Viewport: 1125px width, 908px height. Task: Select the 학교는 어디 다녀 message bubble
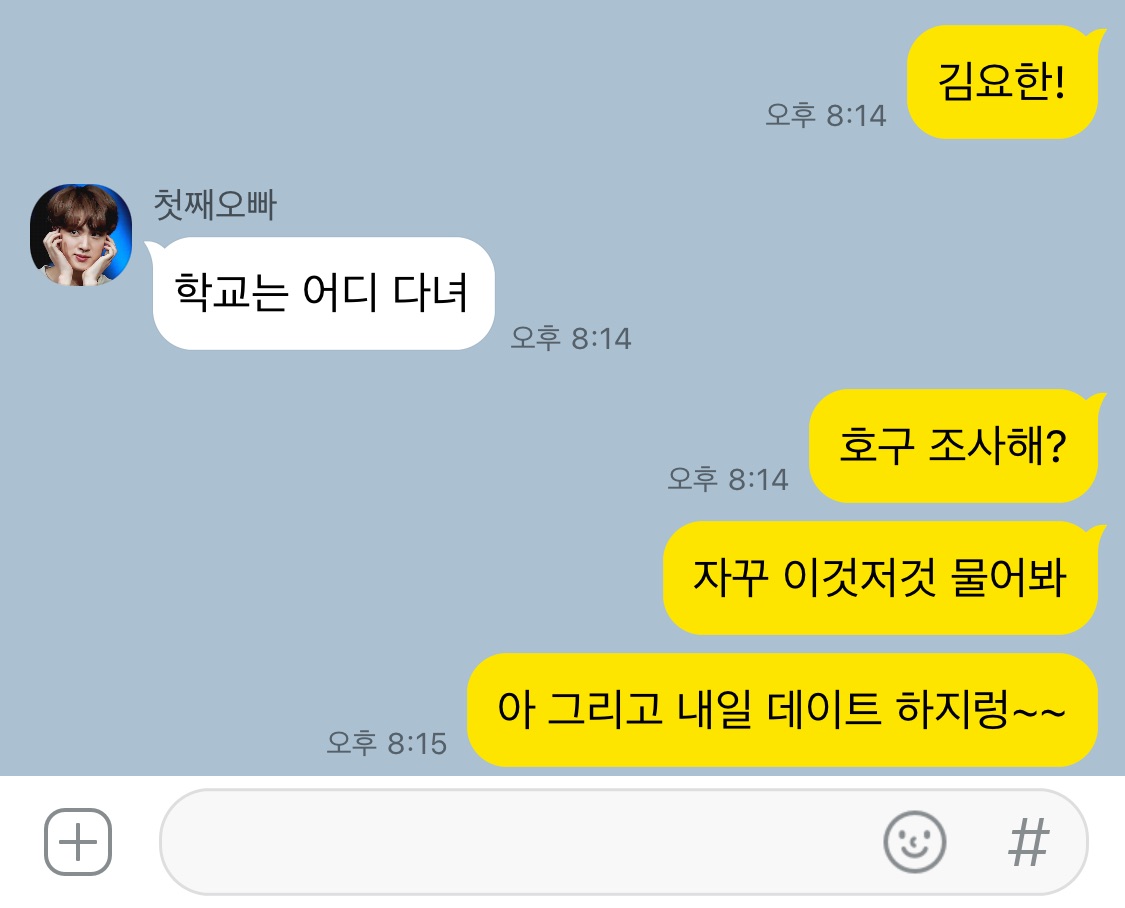[323, 293]
